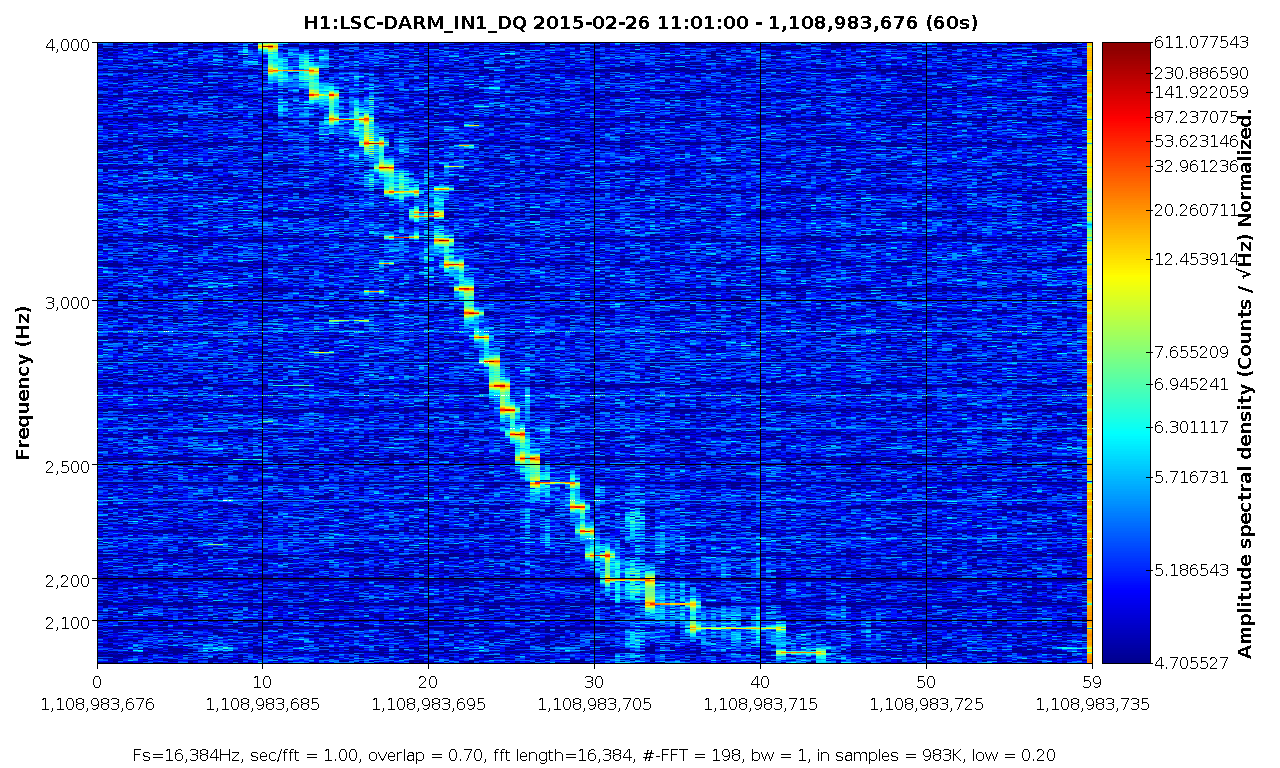Click GPS time label 1,108,983,695
1280x768 pixels.
428,704
